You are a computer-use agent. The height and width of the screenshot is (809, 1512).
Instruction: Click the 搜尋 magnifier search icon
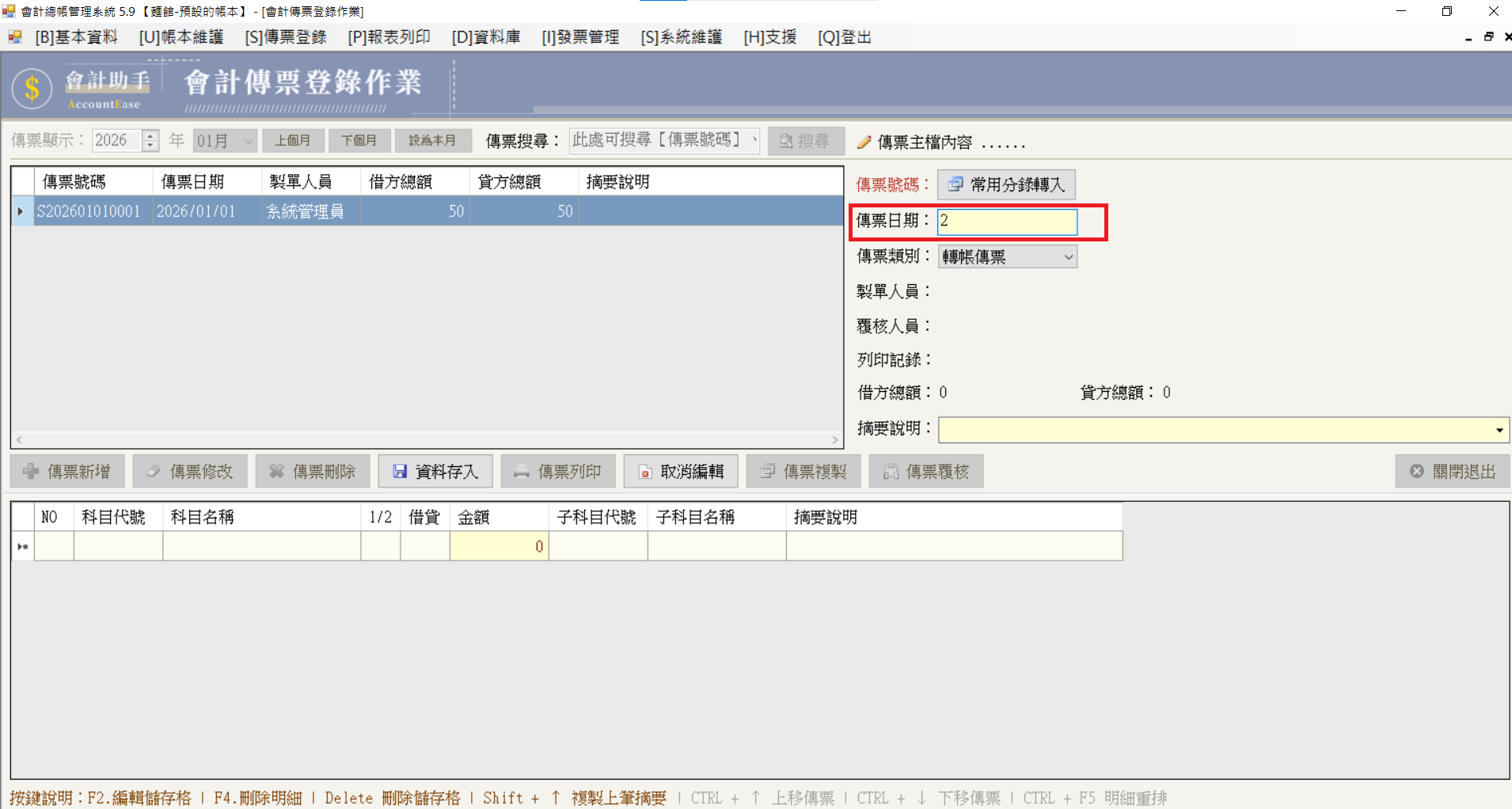pos(787,140)
